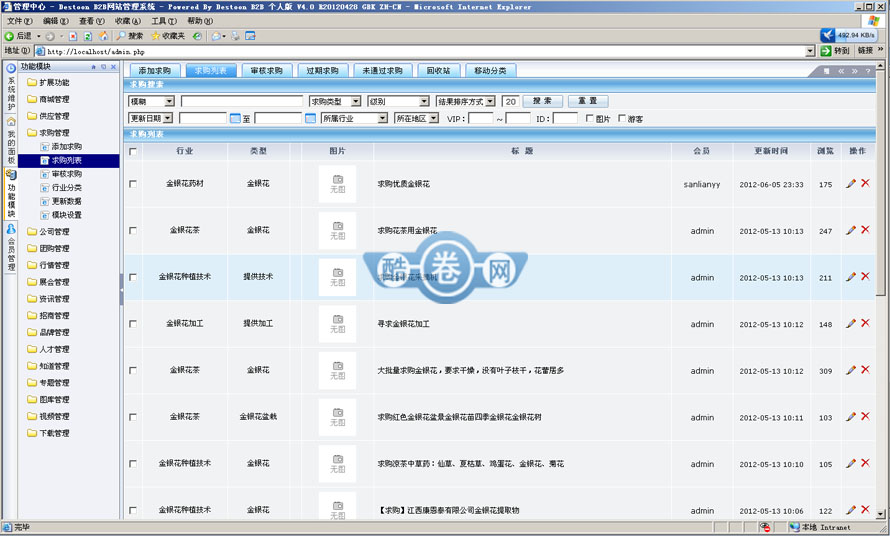Click the IE Refresh toolbar icon
The image size is (890, 536).
point(88,36)
